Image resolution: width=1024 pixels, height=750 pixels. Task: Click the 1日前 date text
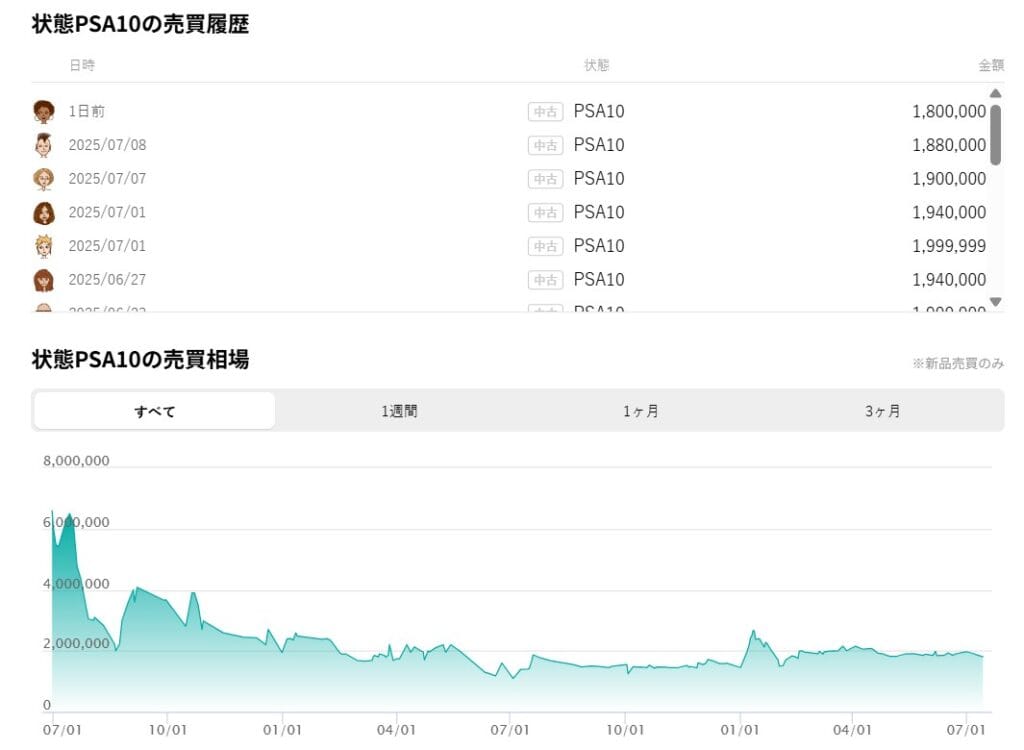87,112
